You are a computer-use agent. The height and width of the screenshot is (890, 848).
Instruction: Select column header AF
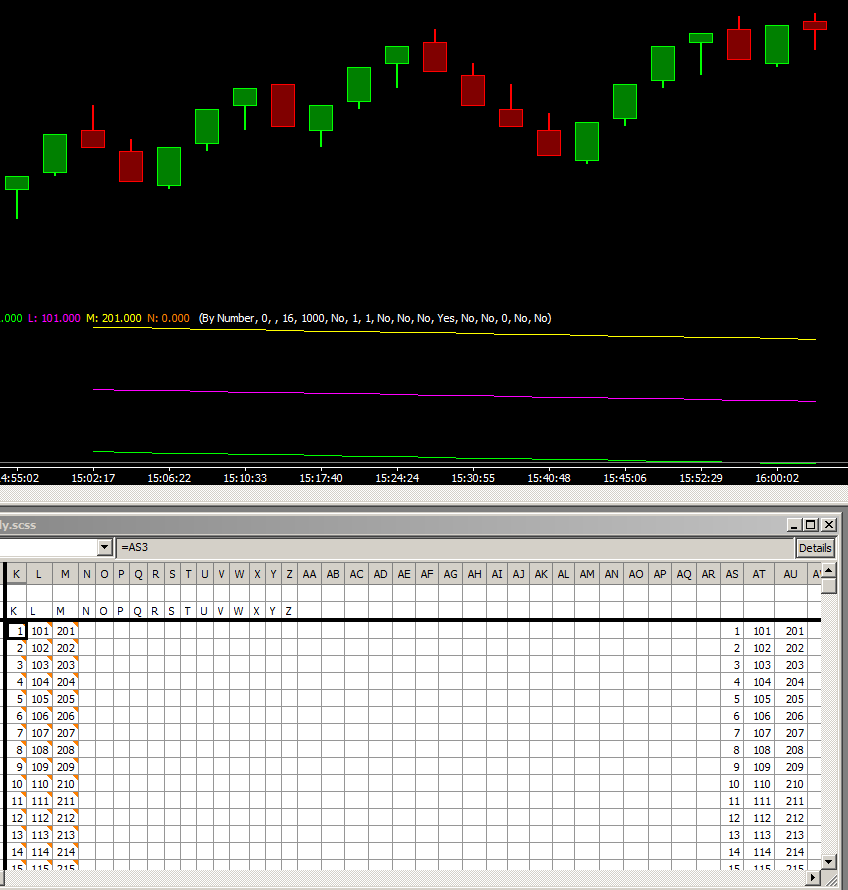click(427, 574)
